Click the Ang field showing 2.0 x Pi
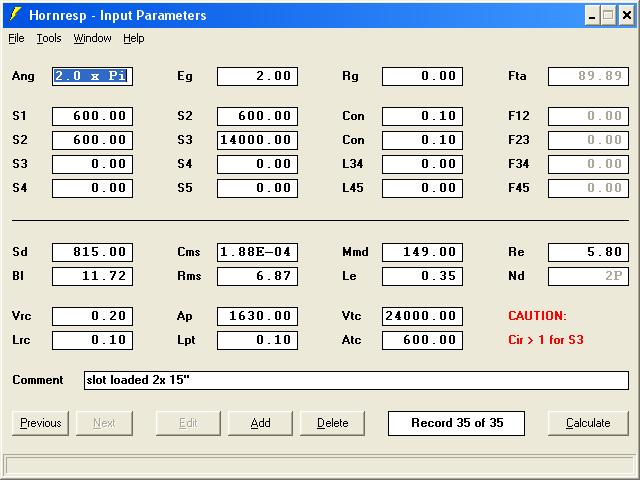The image size is (640, 480). coord(92,76)
